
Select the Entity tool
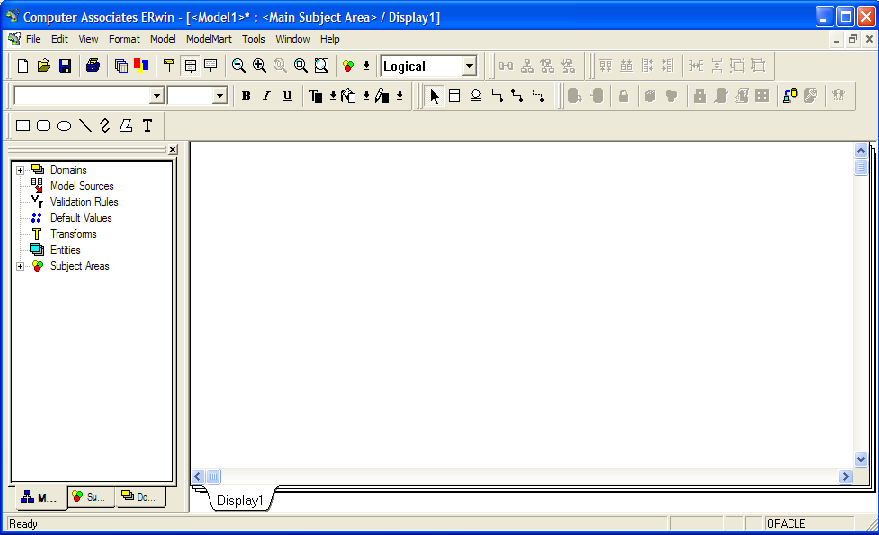[x=455, y=96]
